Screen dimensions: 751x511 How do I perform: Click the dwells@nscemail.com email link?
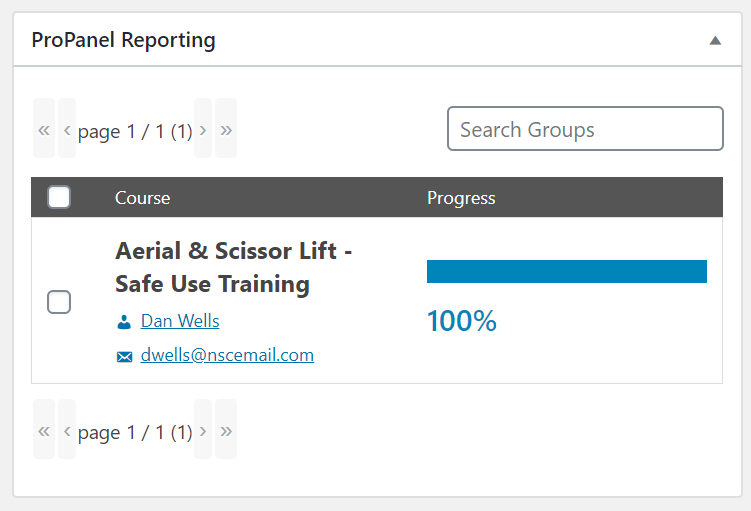point(227,355)
